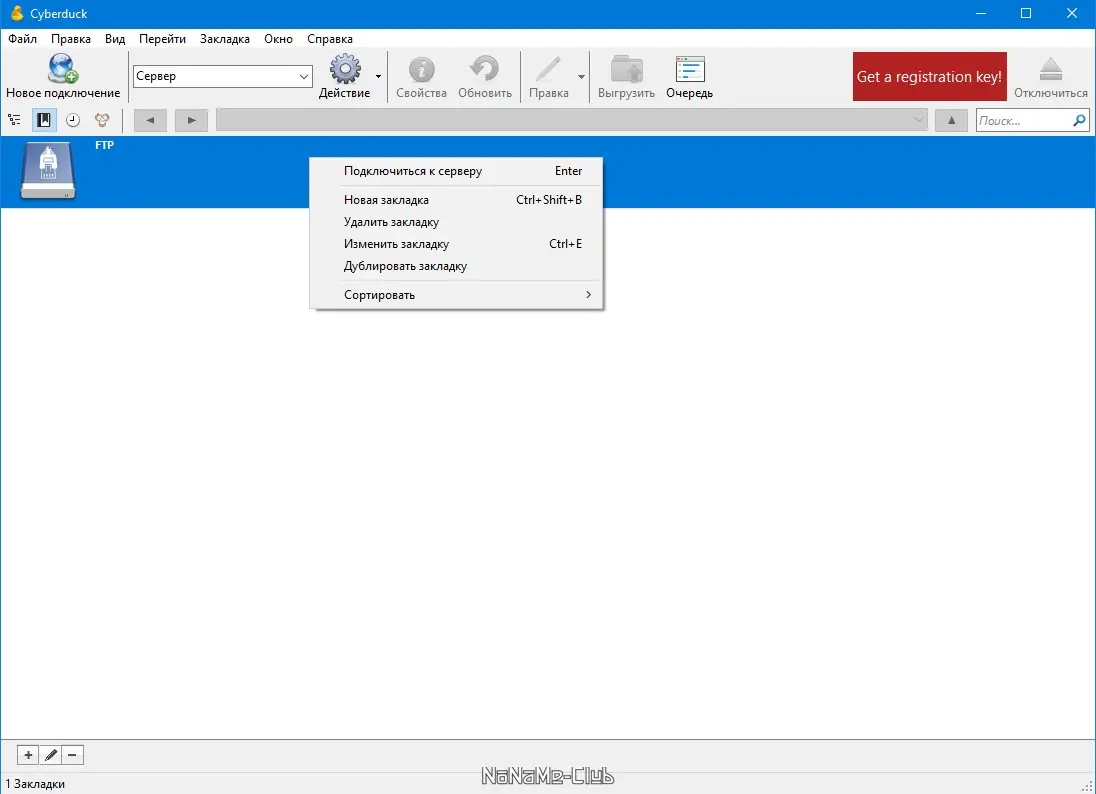Image resolution: width=1096 pixels, height=794 pixels.
Task: Show connection history clock icon
Action: click(73, 120)
